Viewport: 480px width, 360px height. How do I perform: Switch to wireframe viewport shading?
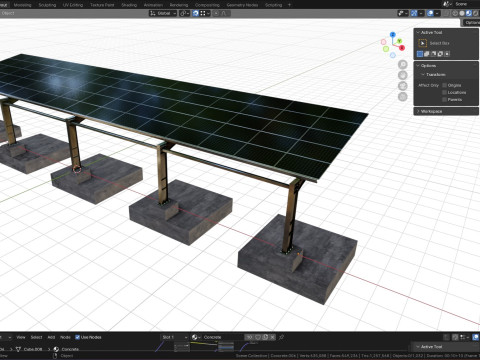[x=455, y=13]
